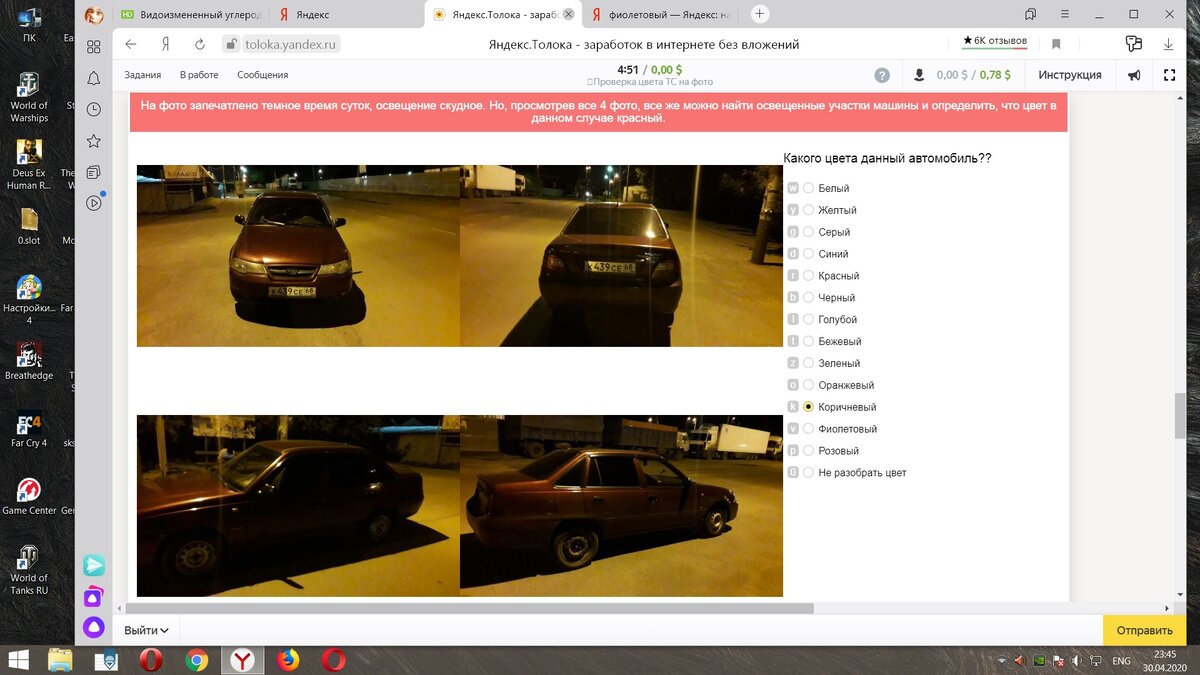Image resolution: width=1200 pixels, height=675 pixels.
Task: Submit answer with 'Отправить' button
Action: 1144,630
